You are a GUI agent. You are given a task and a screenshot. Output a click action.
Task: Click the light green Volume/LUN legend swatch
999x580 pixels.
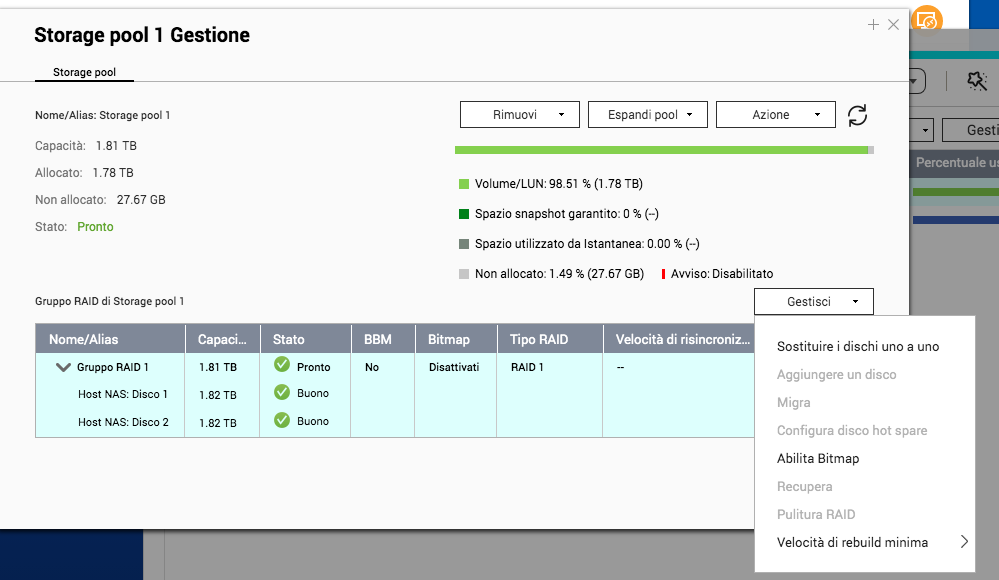[464, 184]
